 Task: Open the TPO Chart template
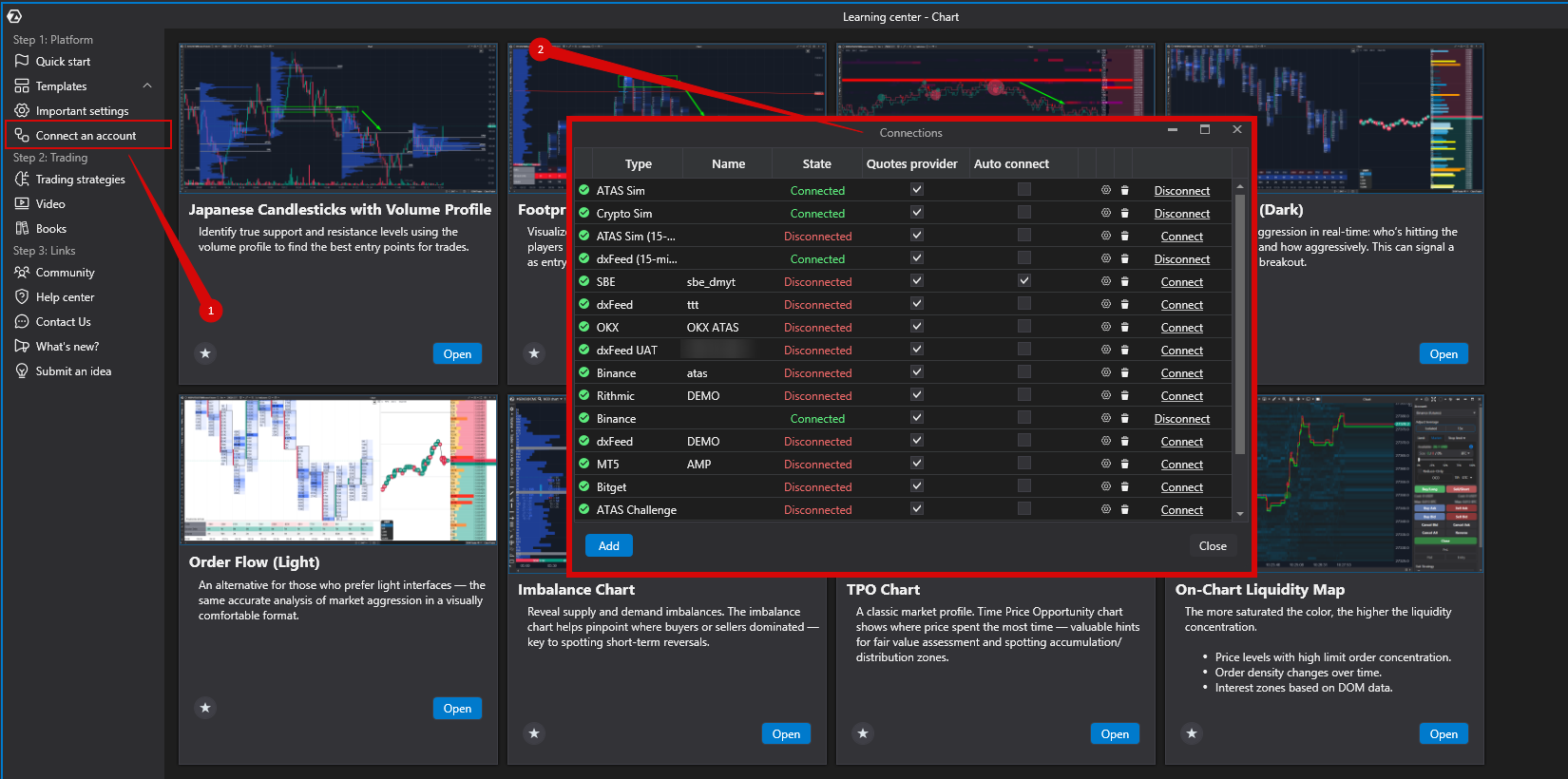tap(1115, 733)
